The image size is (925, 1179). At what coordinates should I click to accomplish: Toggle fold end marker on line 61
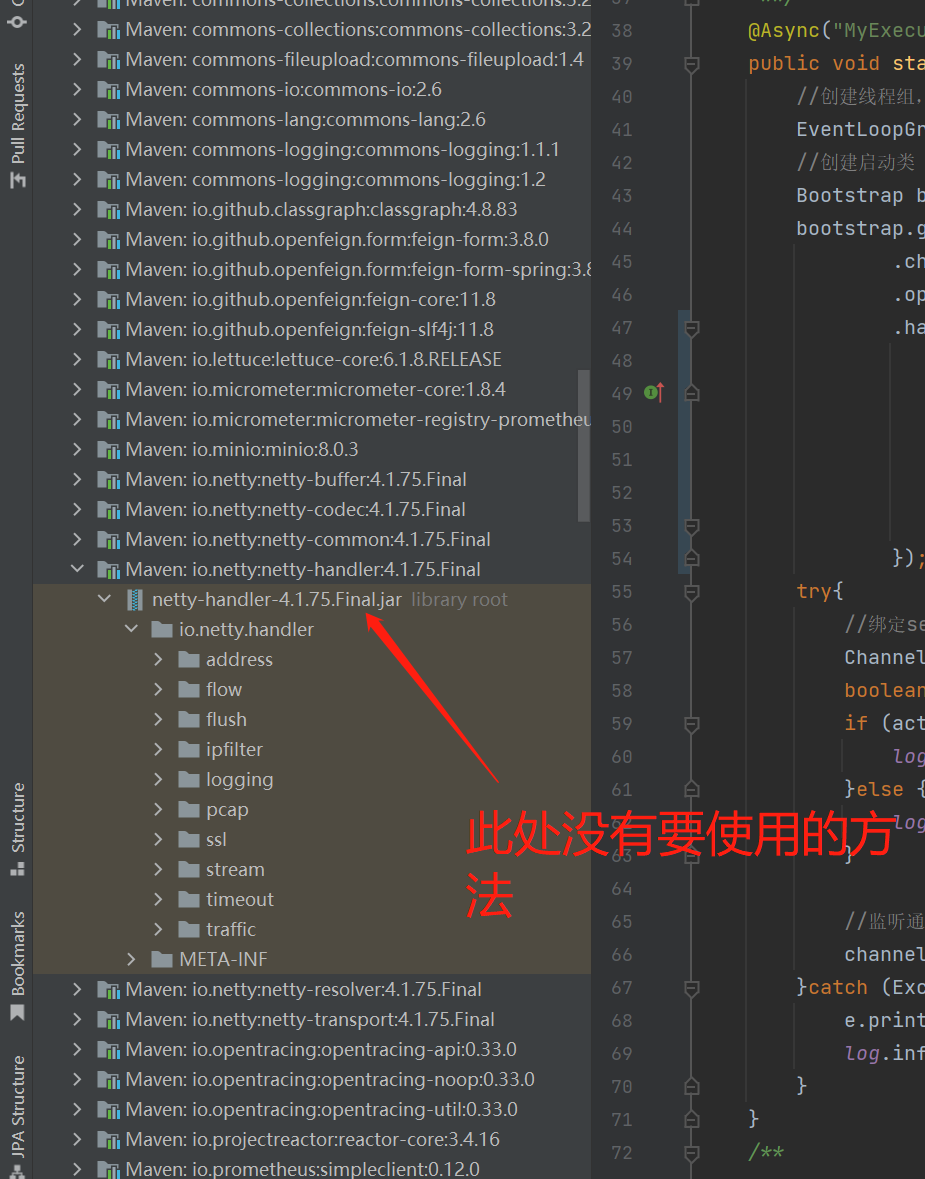tap(692, 789)
